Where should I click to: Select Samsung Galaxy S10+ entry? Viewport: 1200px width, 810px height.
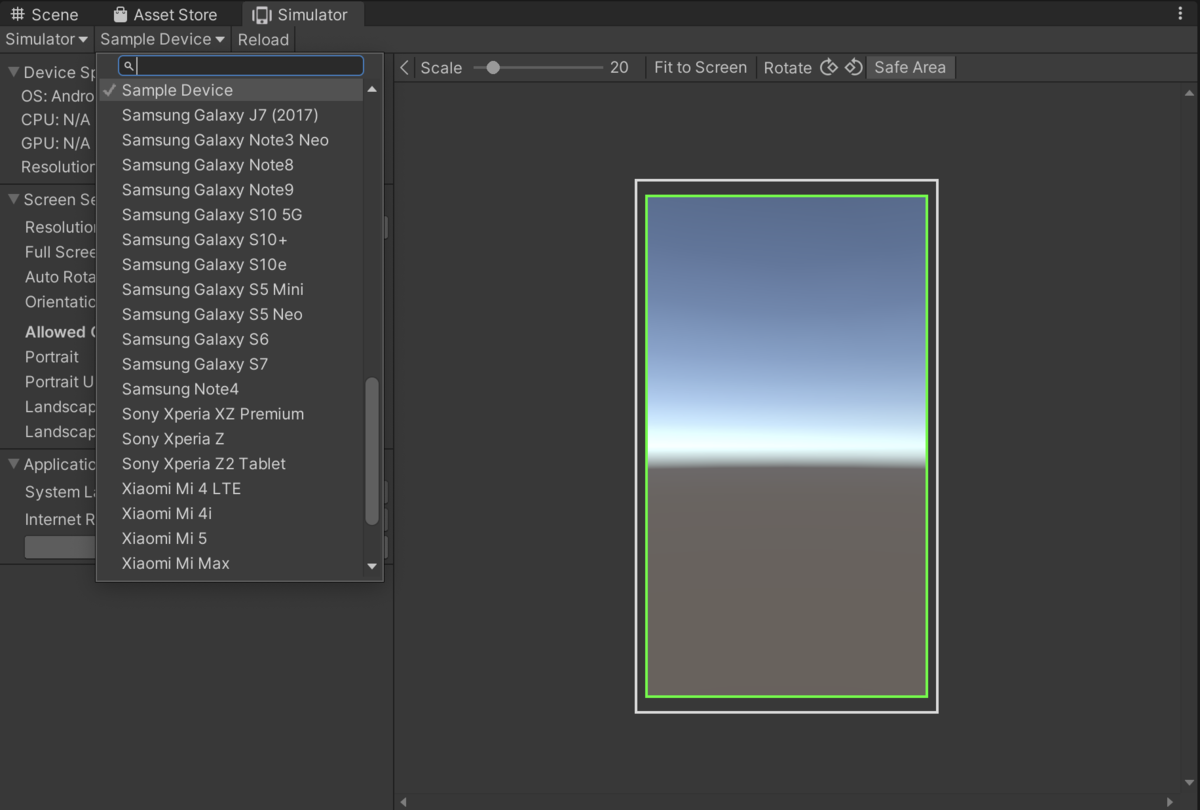click(231, 240)
